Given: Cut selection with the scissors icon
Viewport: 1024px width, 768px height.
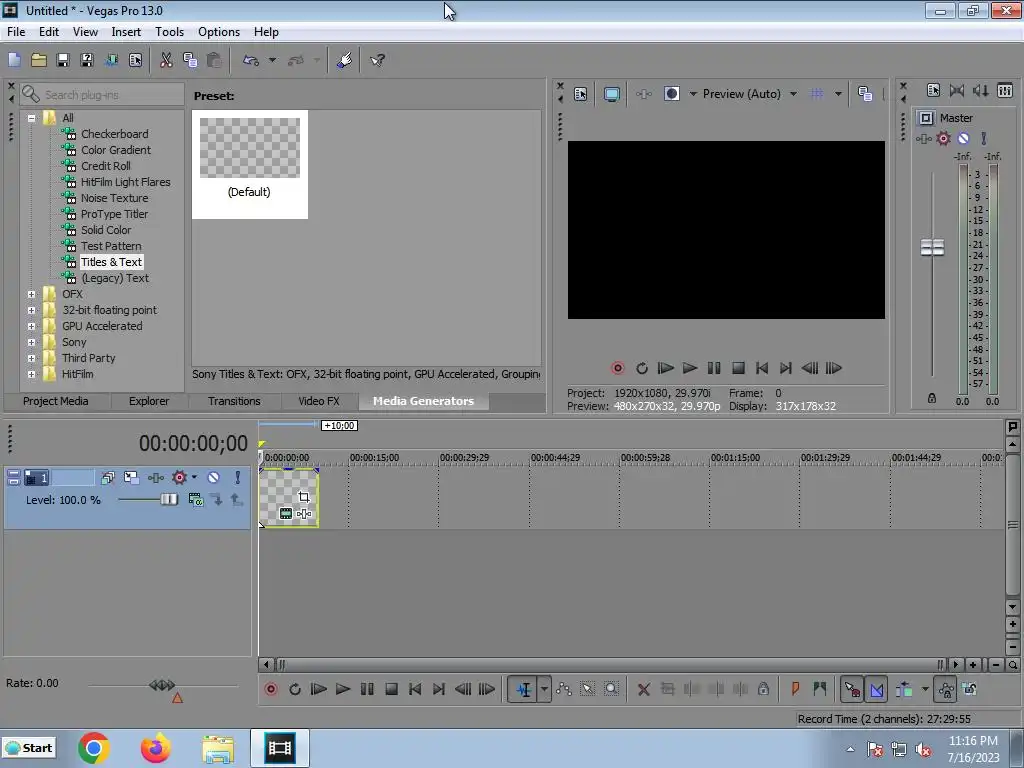Looking at the screenshot, I should (x=166, y=60).
